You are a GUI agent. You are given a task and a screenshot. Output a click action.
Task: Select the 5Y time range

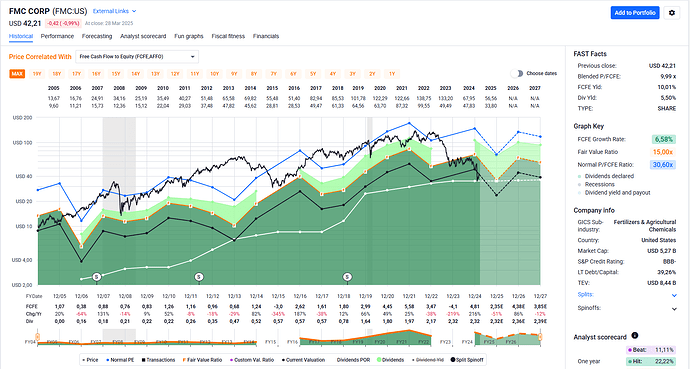pos(313,73)
